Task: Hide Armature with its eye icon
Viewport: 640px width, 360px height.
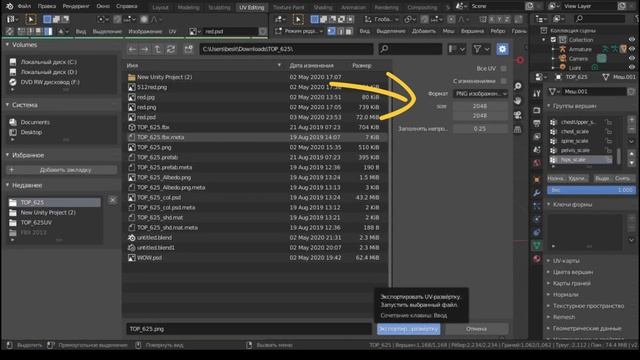Action: click(632, 49)
